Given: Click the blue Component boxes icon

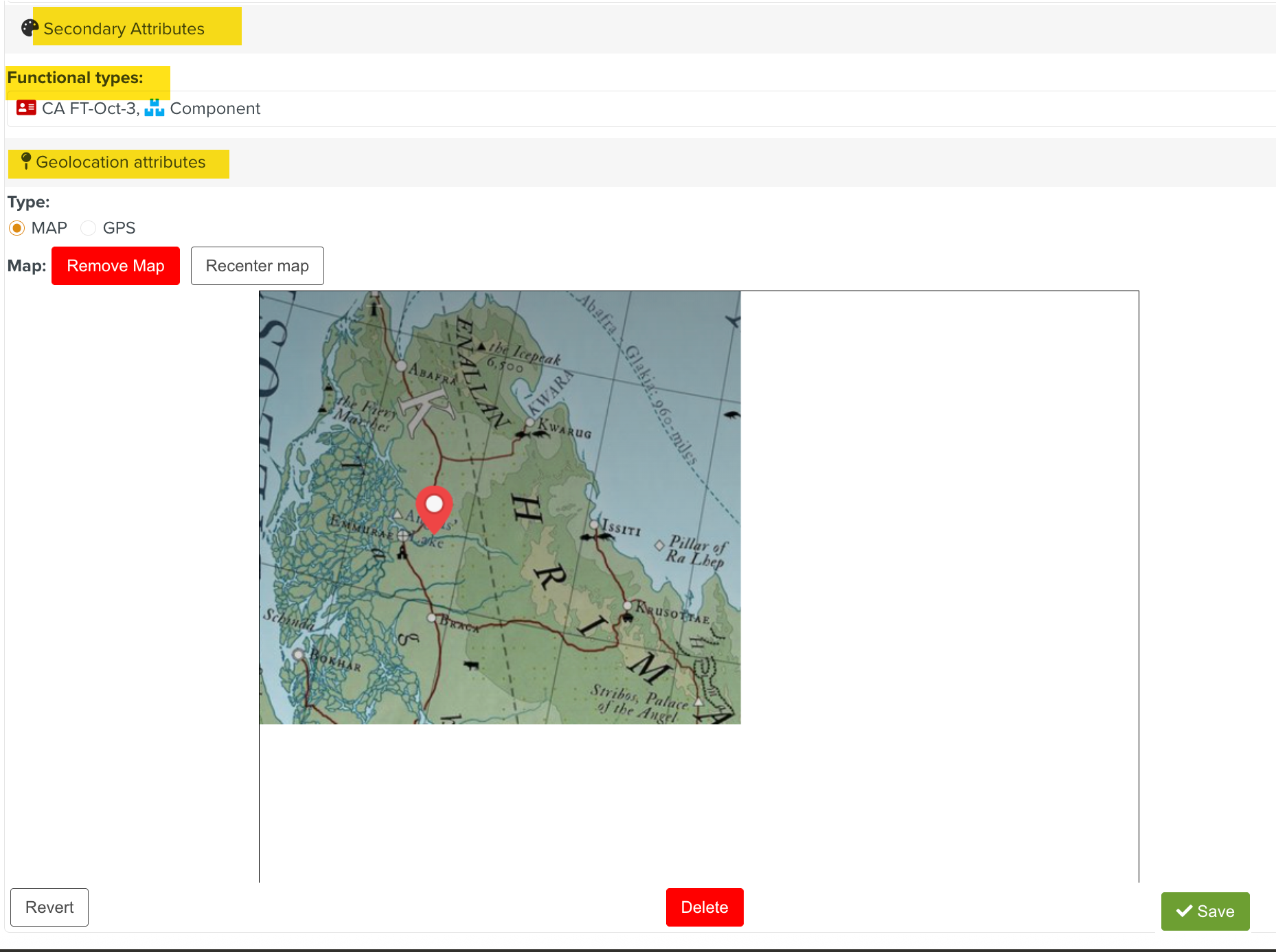Looking at the screenshot, I should pos(155,108).
